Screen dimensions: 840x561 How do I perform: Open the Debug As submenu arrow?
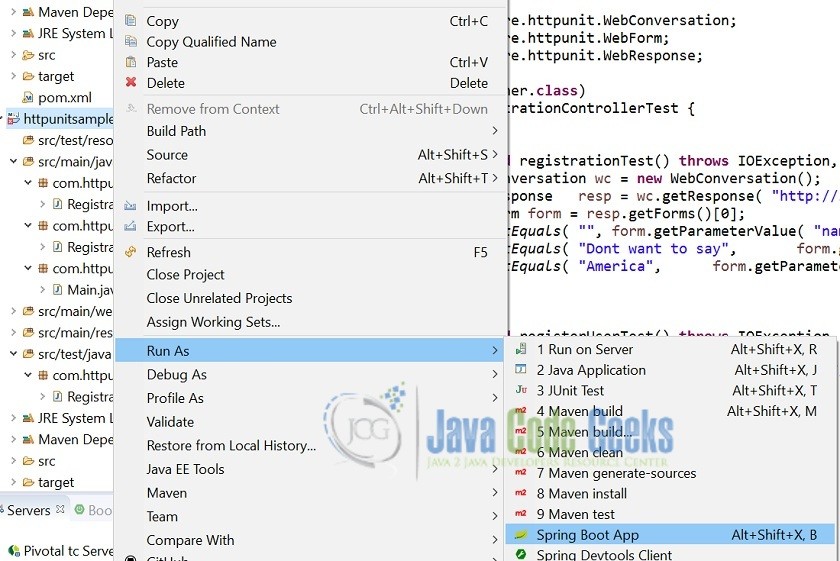pos(494,375)
